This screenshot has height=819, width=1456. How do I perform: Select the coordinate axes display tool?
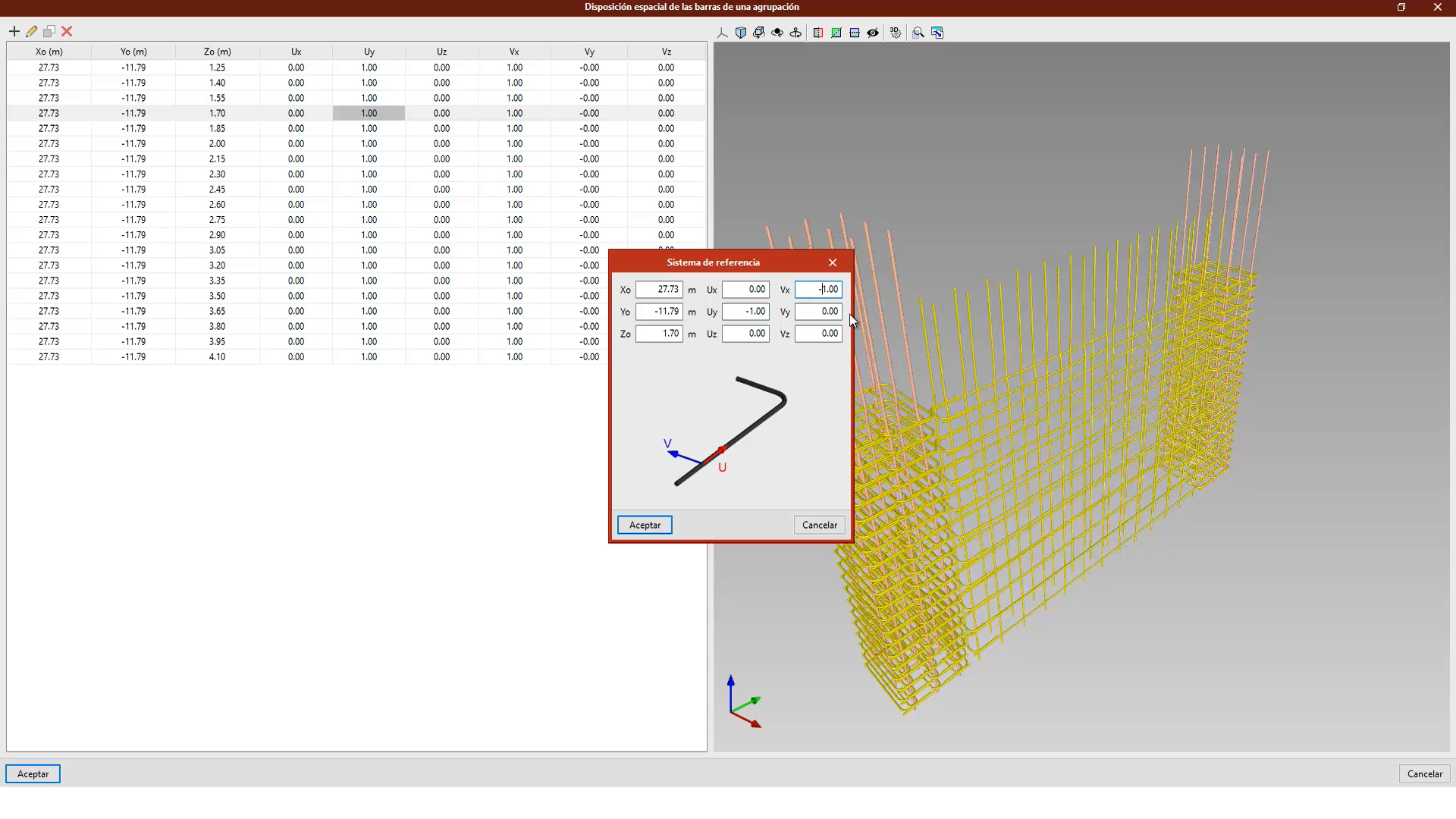723,33
